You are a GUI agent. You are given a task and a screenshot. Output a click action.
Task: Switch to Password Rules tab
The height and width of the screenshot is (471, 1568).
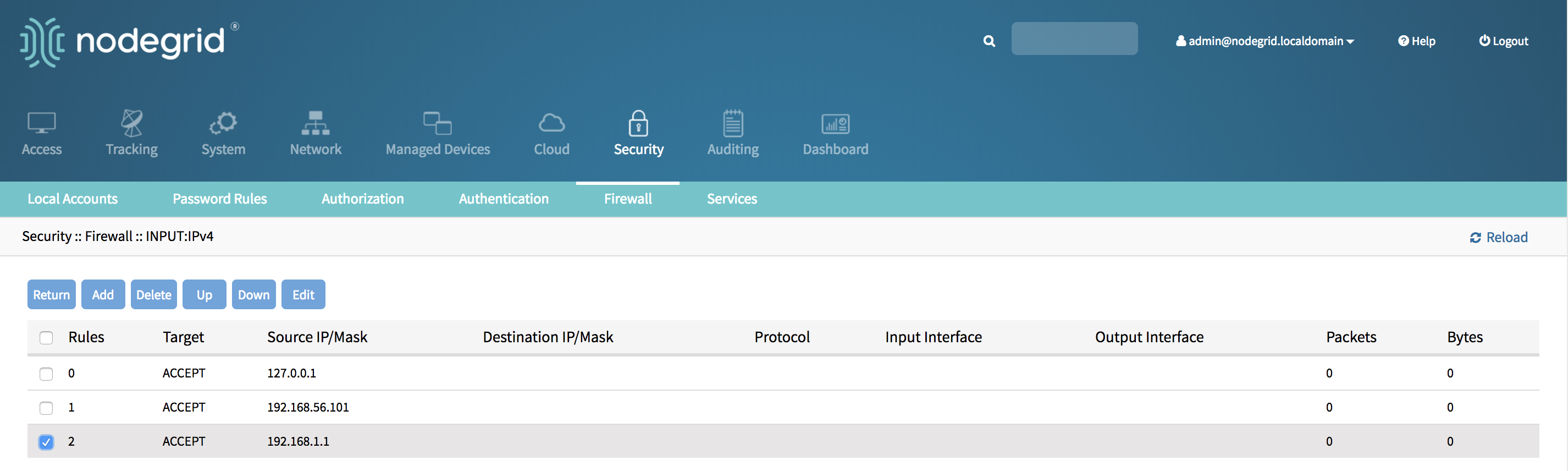(220, 199)
